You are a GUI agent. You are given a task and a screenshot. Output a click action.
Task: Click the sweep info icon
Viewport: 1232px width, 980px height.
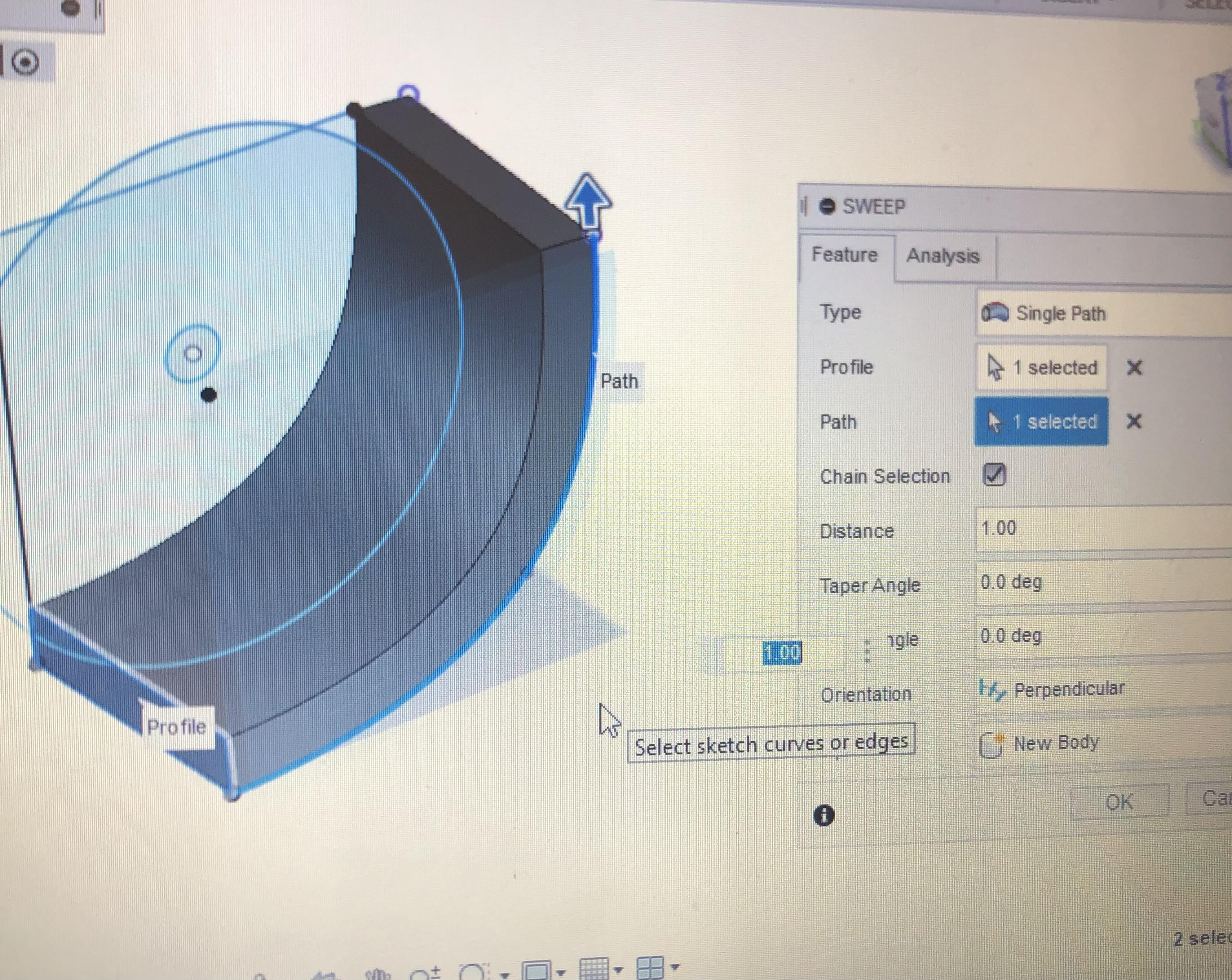coord(824,815)
